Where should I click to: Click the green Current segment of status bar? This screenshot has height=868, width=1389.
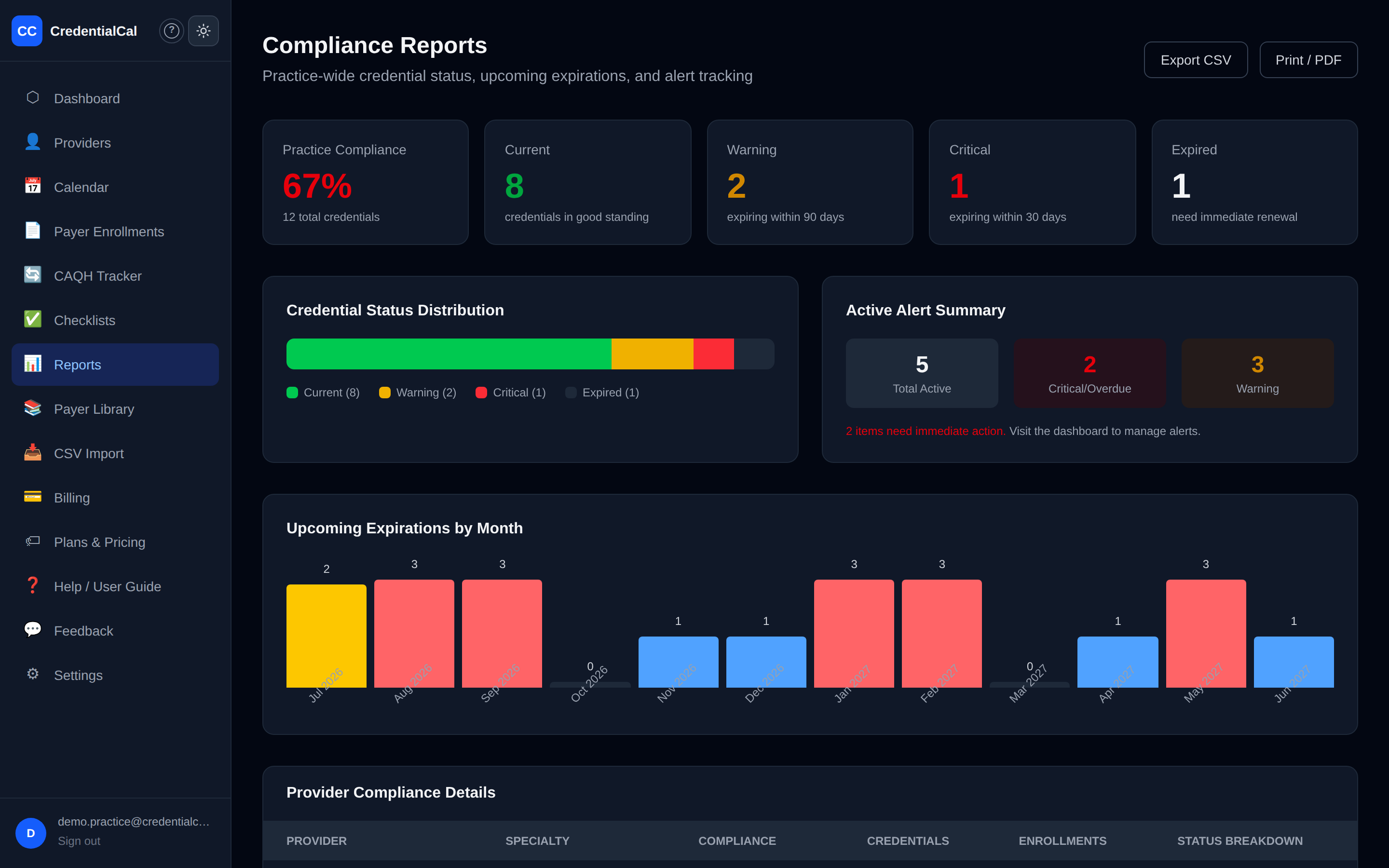[449, 353]
